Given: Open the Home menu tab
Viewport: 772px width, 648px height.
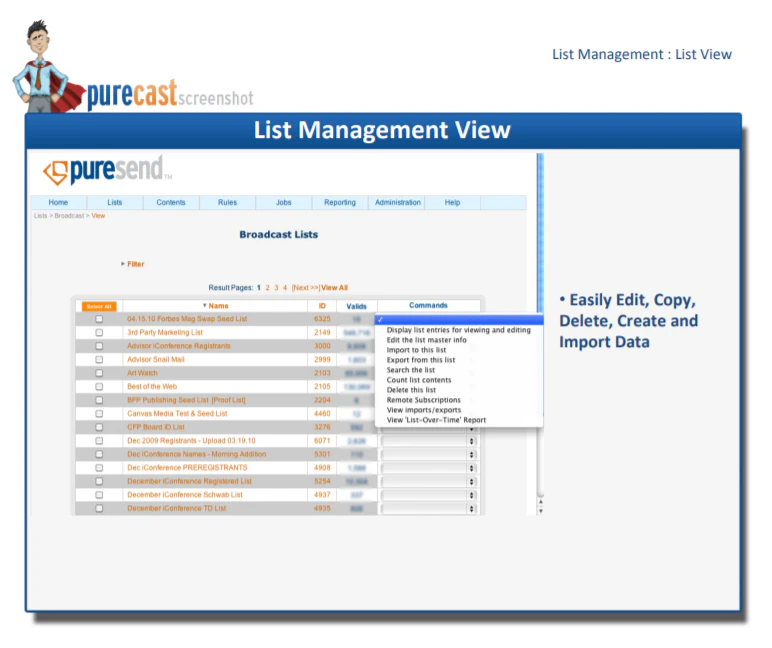Looking at the screenshot, I should (x=58, y=202).
